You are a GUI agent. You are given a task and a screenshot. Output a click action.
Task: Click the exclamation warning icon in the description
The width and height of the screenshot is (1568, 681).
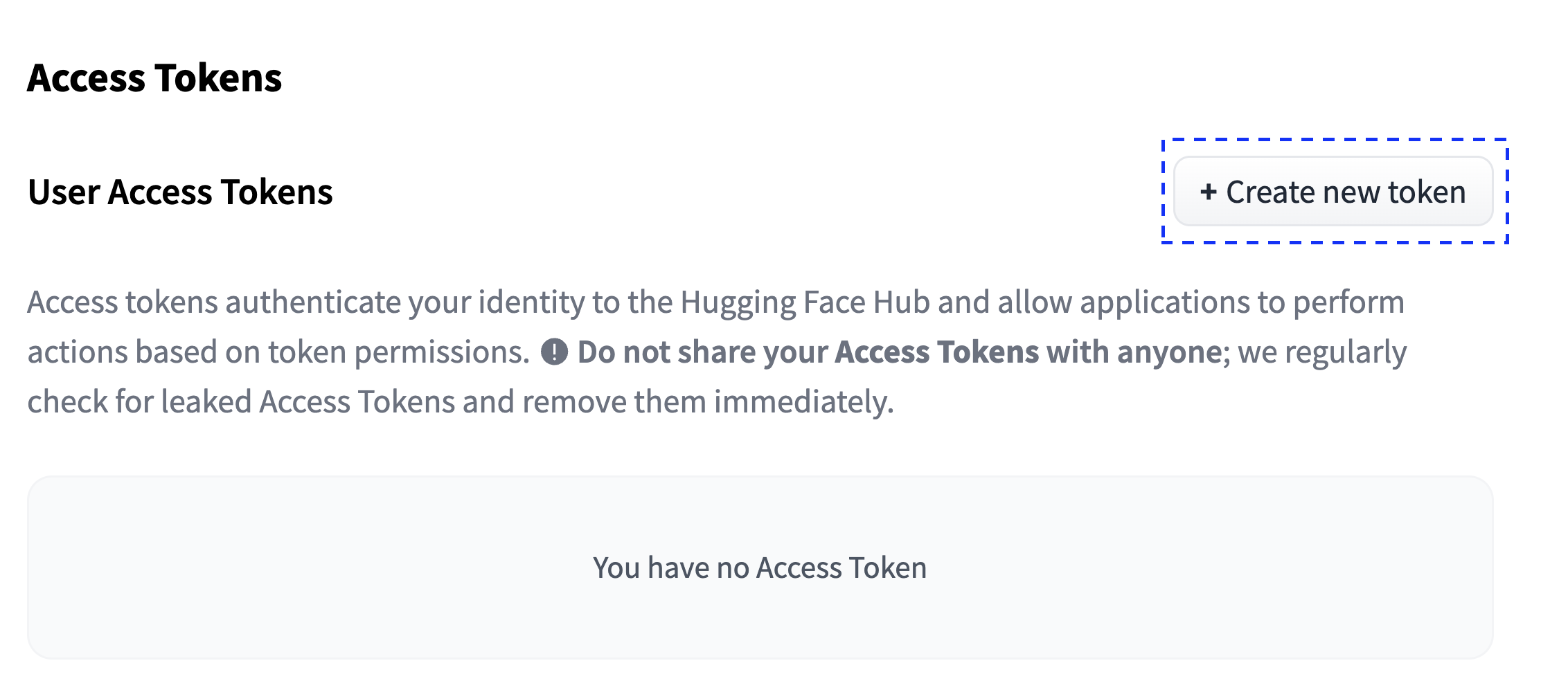click(554, 352)
